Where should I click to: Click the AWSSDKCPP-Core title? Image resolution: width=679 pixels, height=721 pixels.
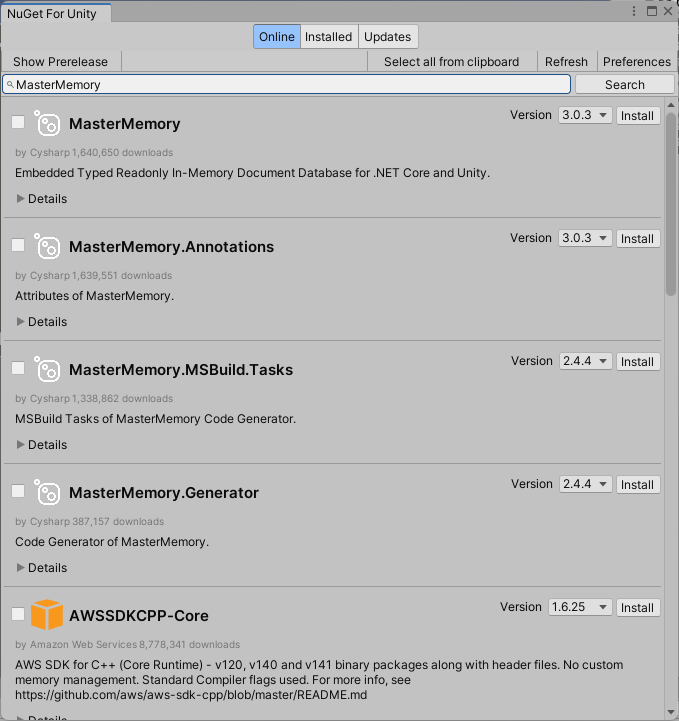pyautogui.click(x=139, y=616)
